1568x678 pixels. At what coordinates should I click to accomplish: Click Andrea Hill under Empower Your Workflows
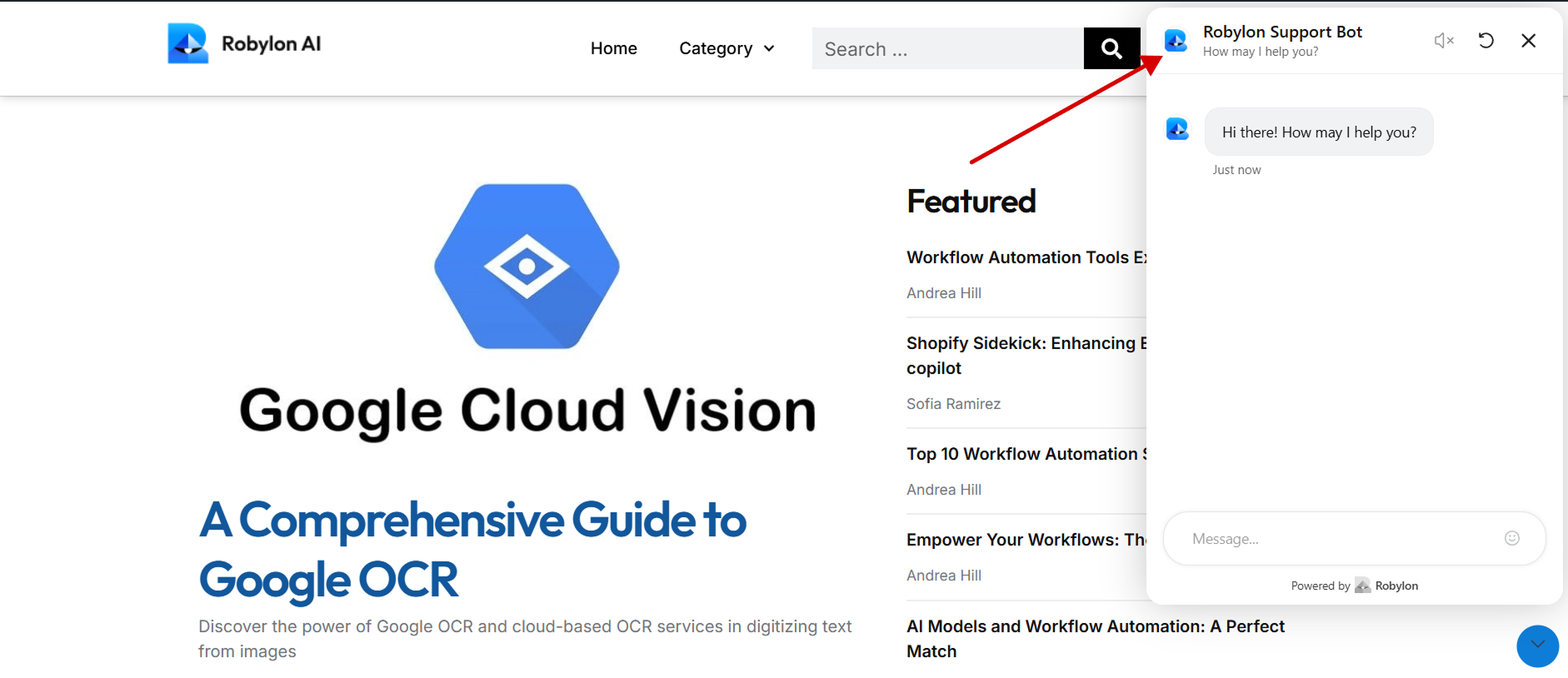pos(944,576)
